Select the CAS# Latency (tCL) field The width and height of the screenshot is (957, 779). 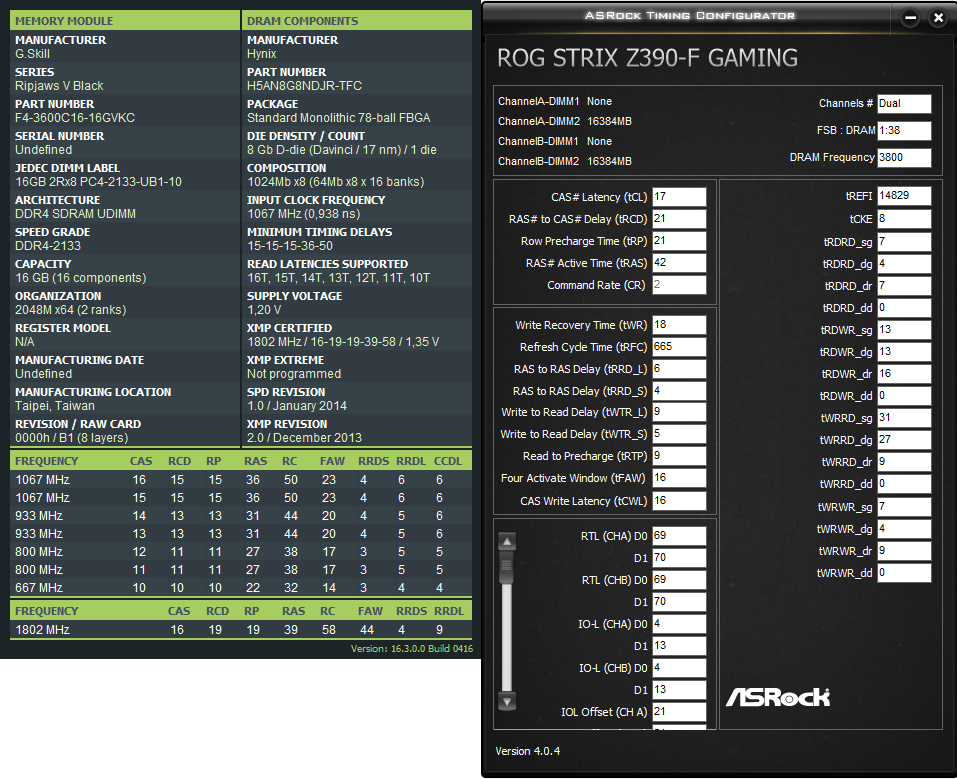[679, 197]
